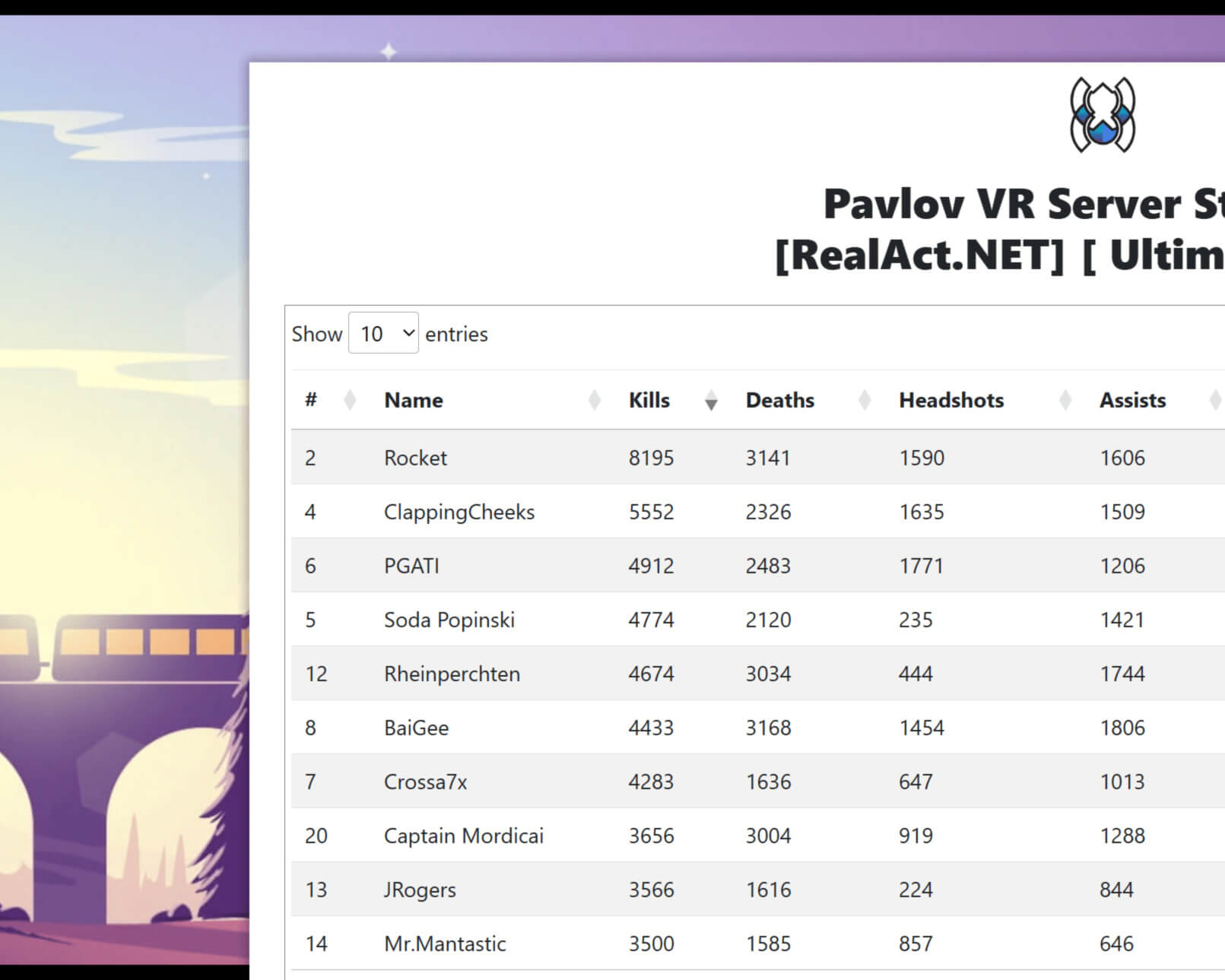Sort table by the Kills column
The width and height of the screenshot is (1225, 980).
(x=673, y=400)
